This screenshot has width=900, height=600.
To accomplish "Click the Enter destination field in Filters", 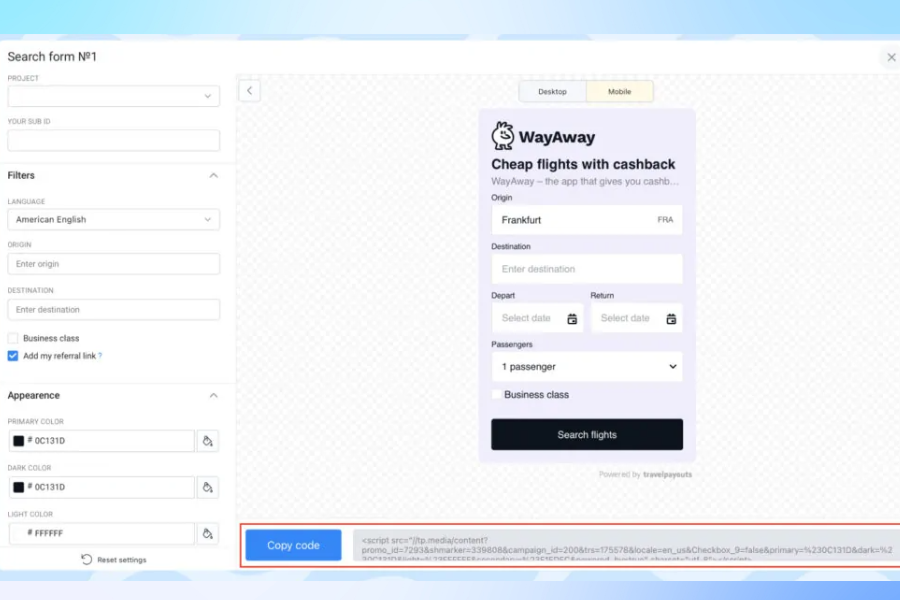I will point(113,310).
